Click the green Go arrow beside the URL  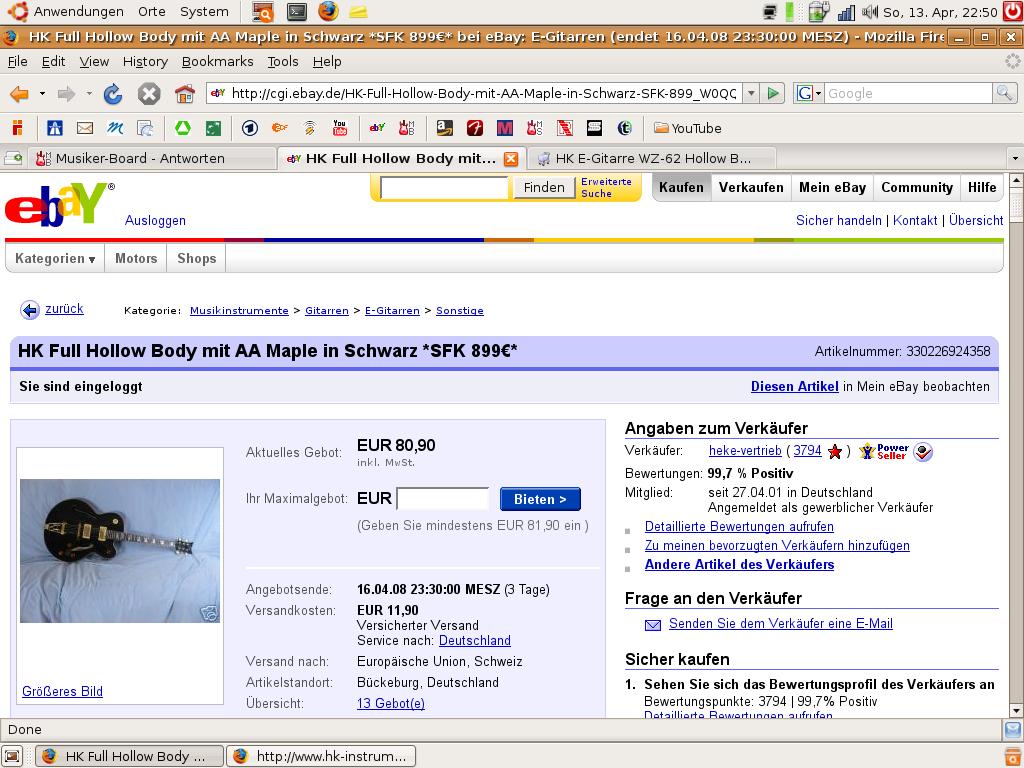click(773, 93)
